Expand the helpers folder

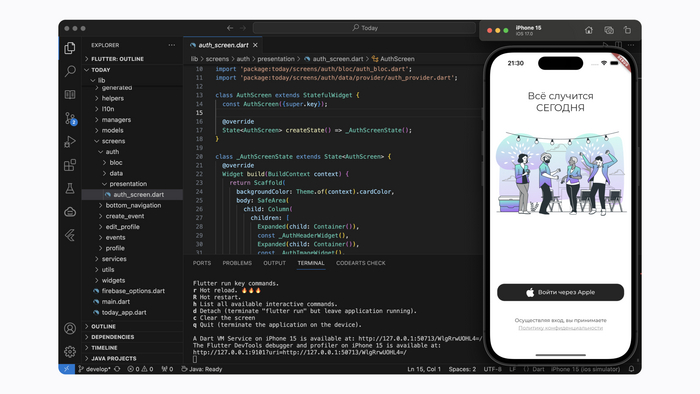tap(133, 98)
